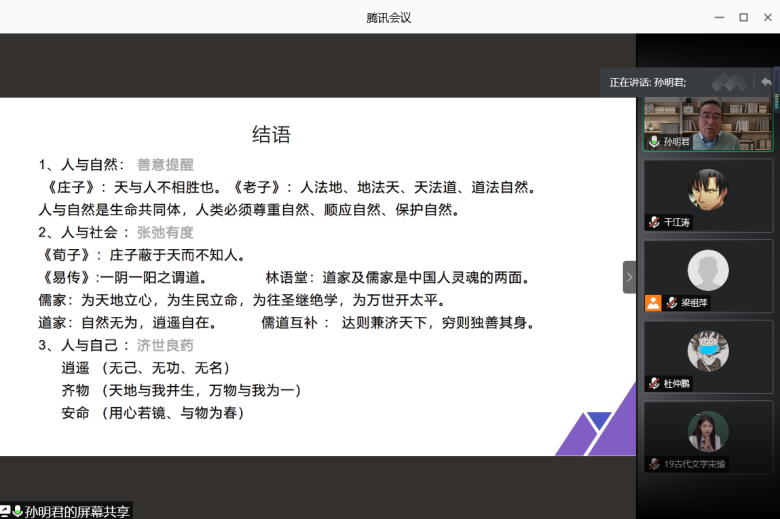Screen dimensions: 780x519
Task: Click 孙明君's green microphone icon on his video
Action: tap(654, 142)
